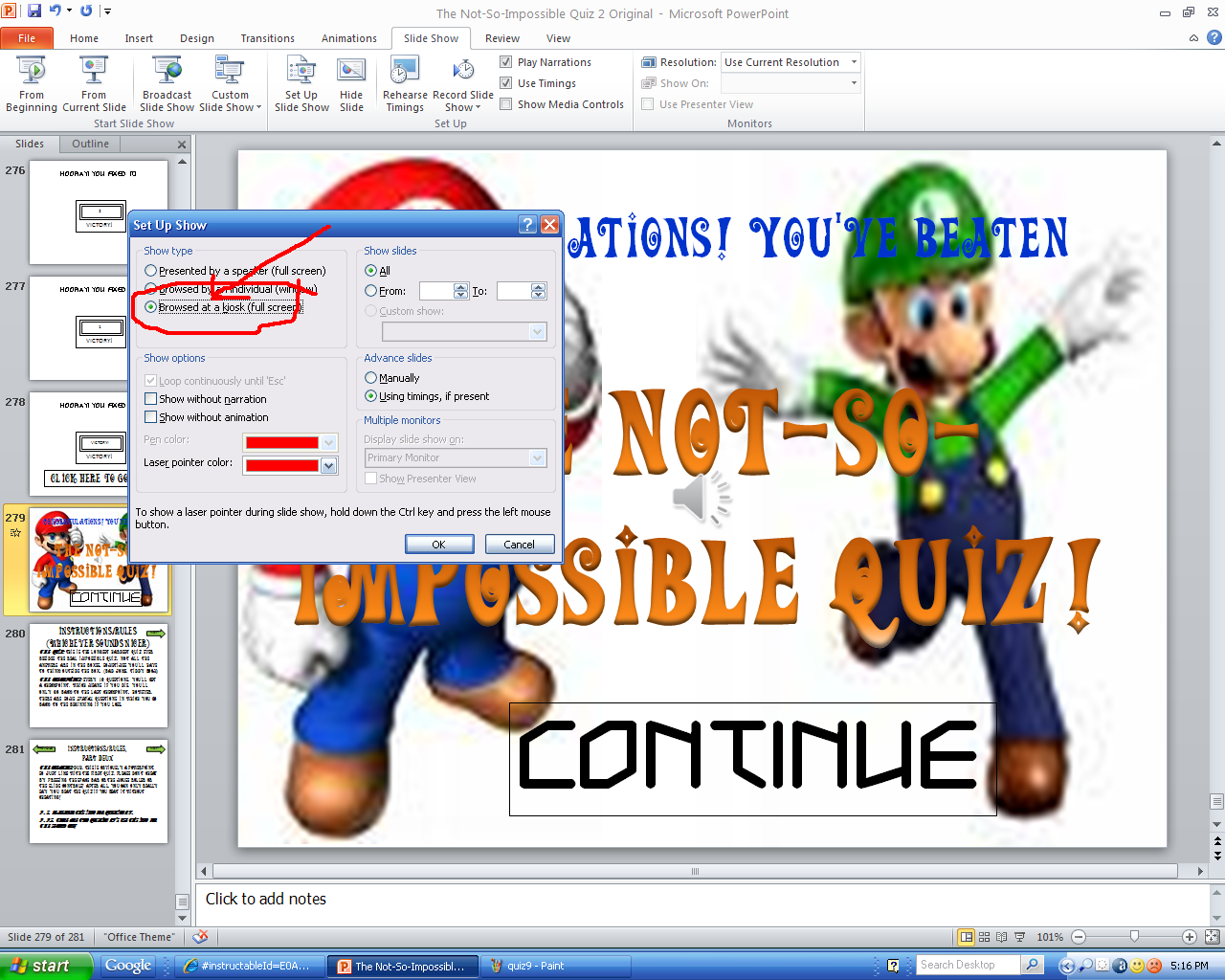
Task: Open the Transitions tab
Action: [x=268, y=38]
